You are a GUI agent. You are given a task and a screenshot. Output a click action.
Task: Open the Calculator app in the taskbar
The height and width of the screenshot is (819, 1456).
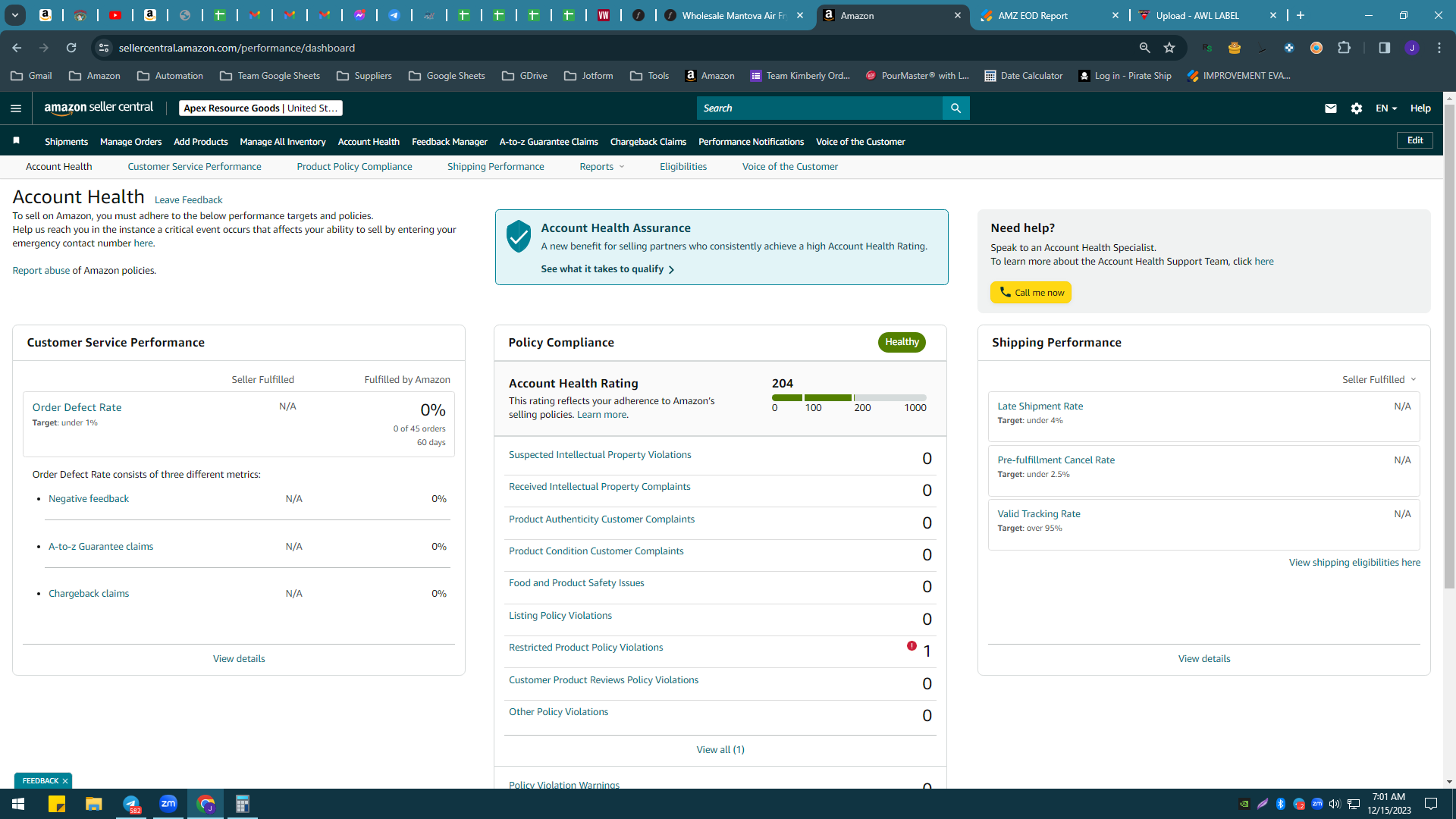pos(243,804)
